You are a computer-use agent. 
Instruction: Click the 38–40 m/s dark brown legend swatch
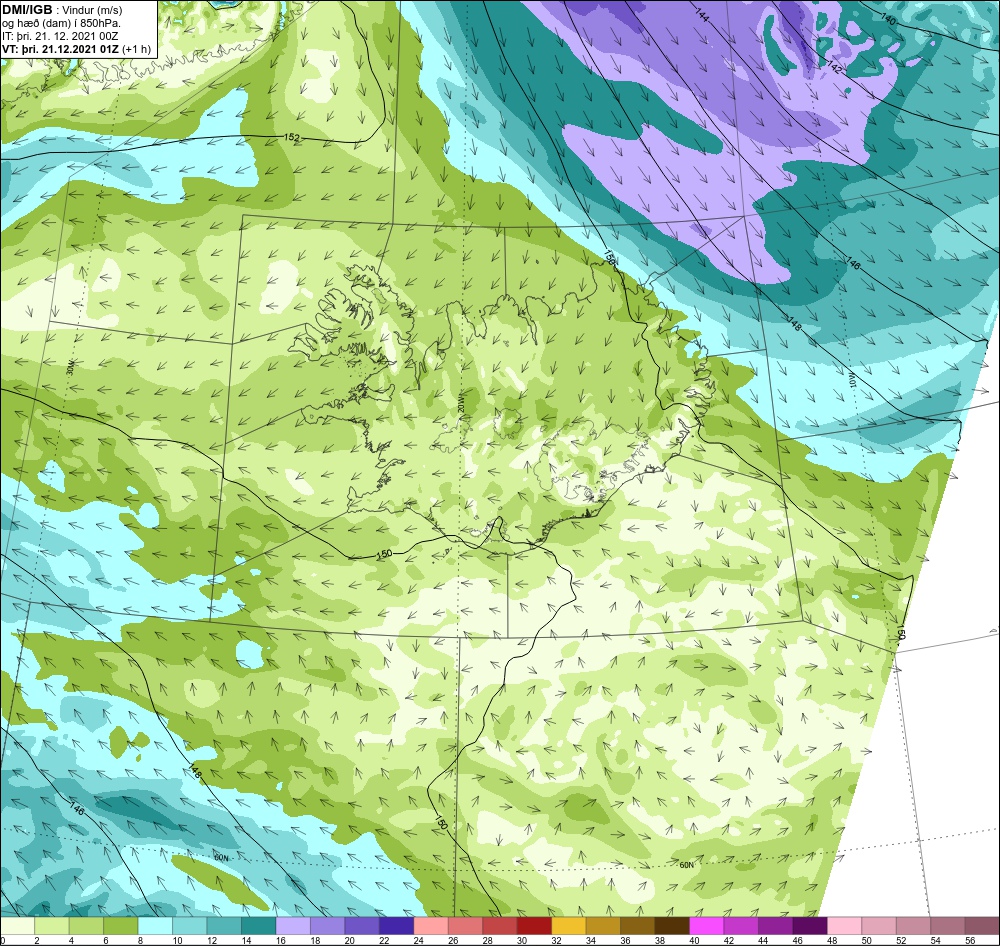click(672, 926)
